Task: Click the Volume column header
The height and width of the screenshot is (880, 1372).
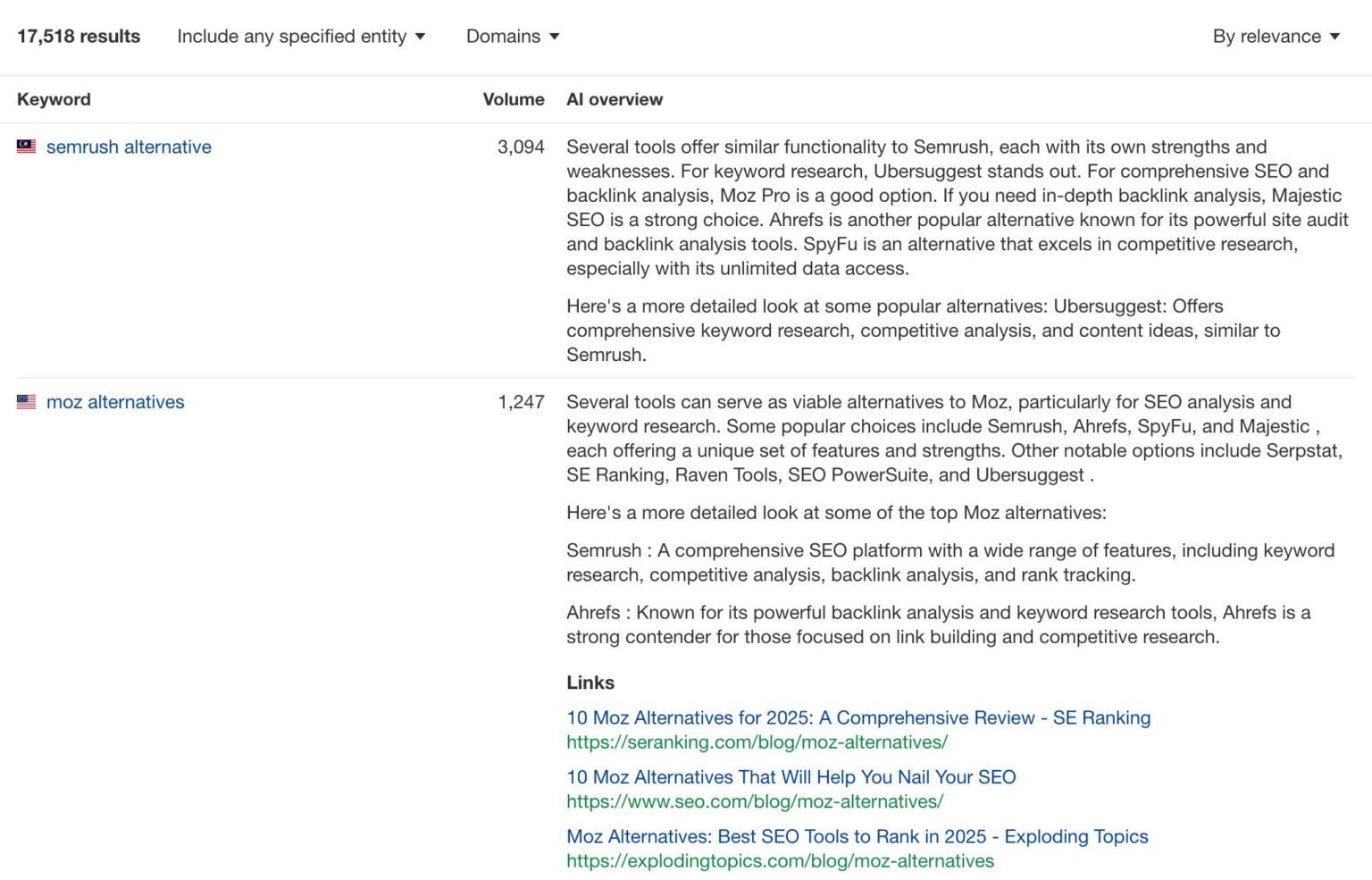Action: pyautogui.click(x=513, y=99)
